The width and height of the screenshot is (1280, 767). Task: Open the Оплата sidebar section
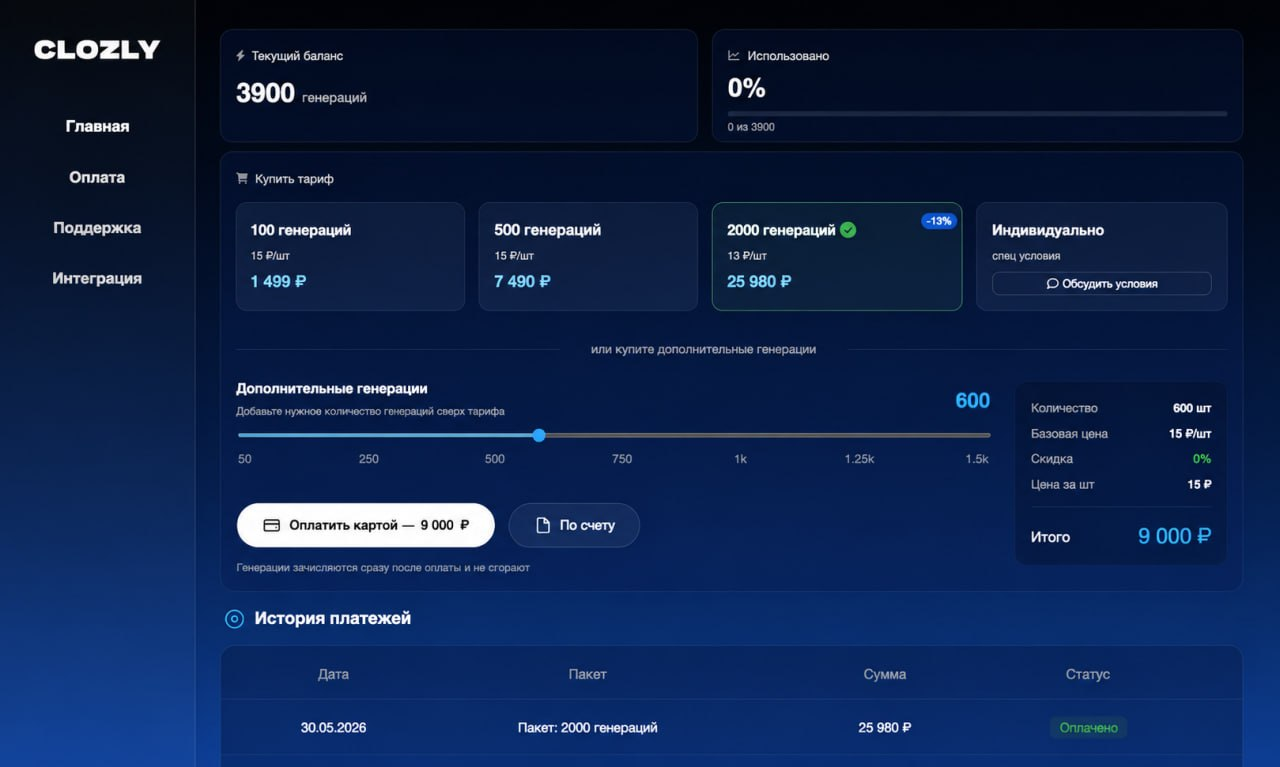(97, 177)
